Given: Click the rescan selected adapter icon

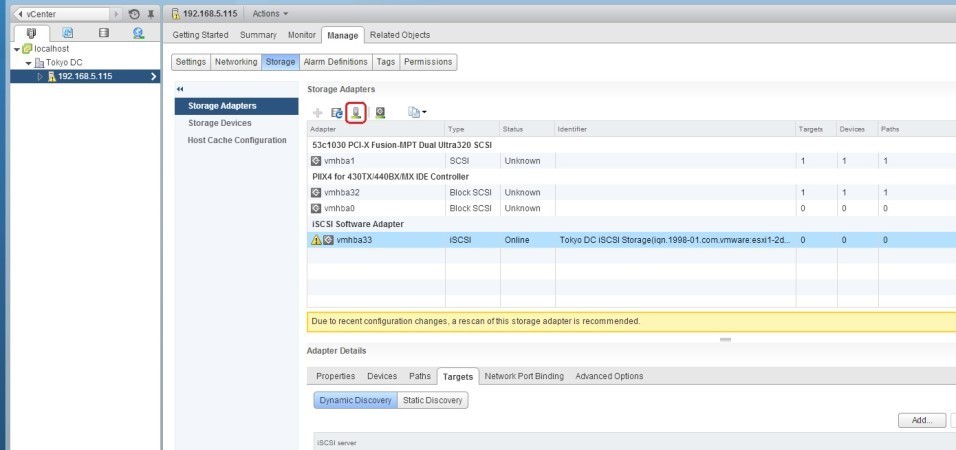Looking at the screenshot, I should click(x=380, y=113).
